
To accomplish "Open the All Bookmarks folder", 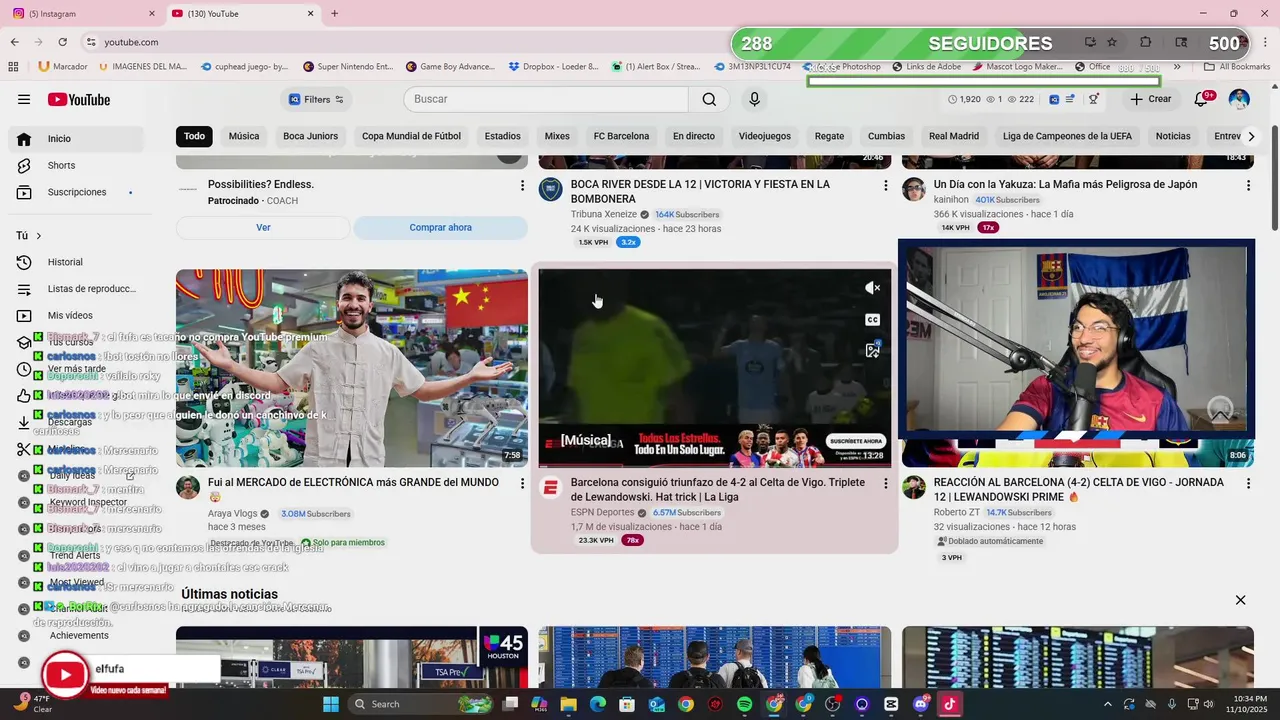I will tap(1238, 67).
